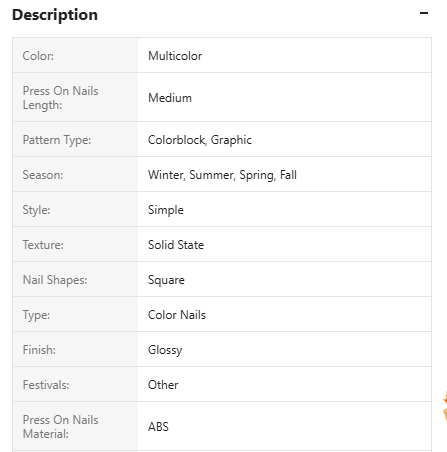Select the Glossy finish value
This screenshot has height=452, width=447.
[x=165, y=350]
